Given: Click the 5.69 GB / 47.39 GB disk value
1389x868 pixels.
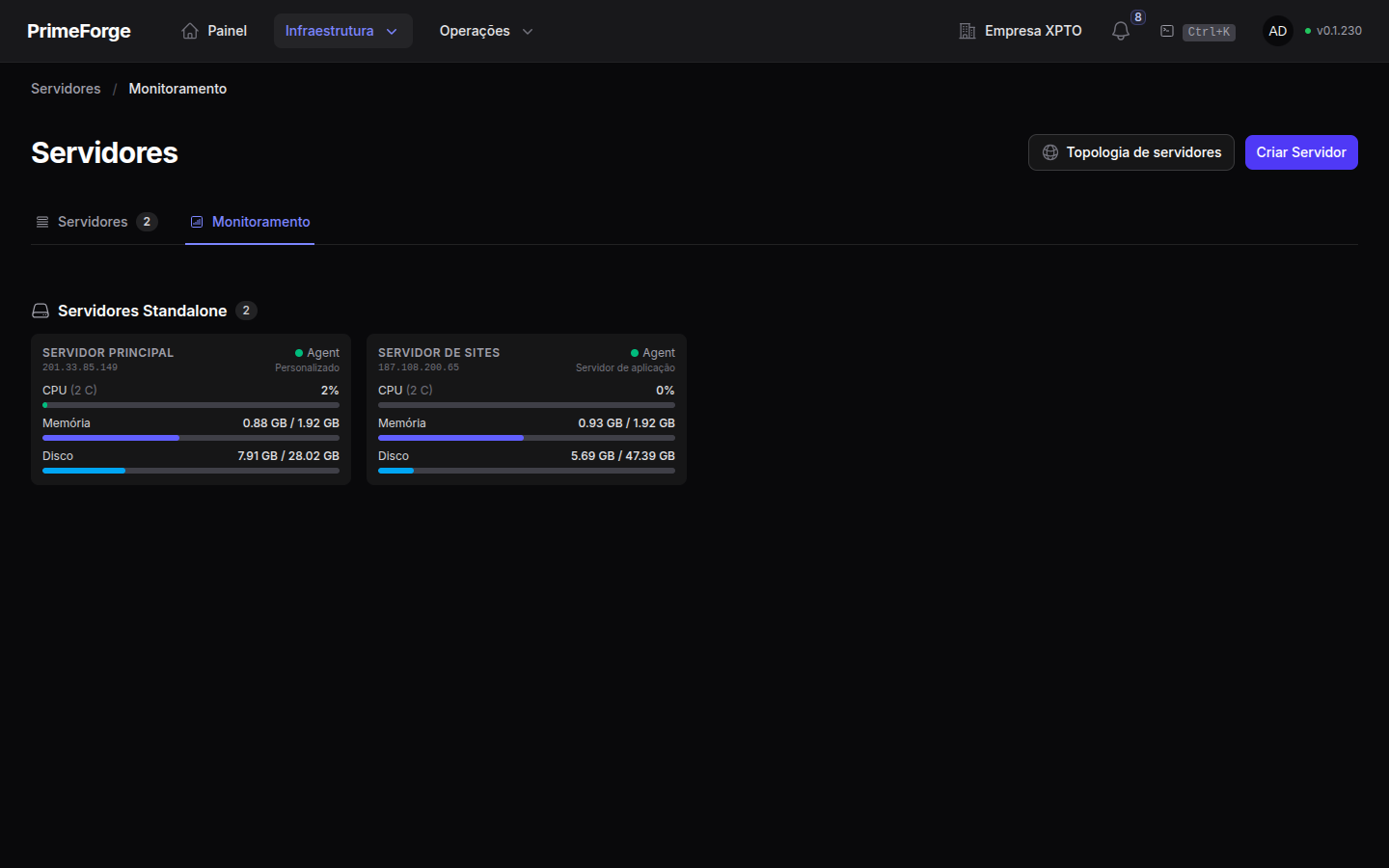Looking at the screenshot, I should (623, 456).
